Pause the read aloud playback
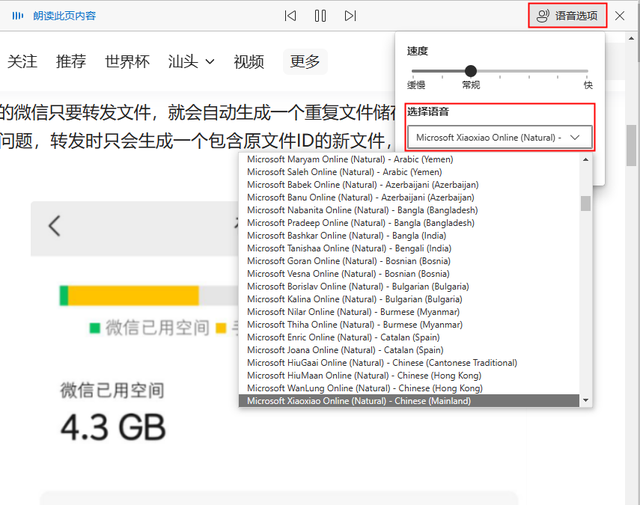Screen dimensions: 640x505 (320, 16)
